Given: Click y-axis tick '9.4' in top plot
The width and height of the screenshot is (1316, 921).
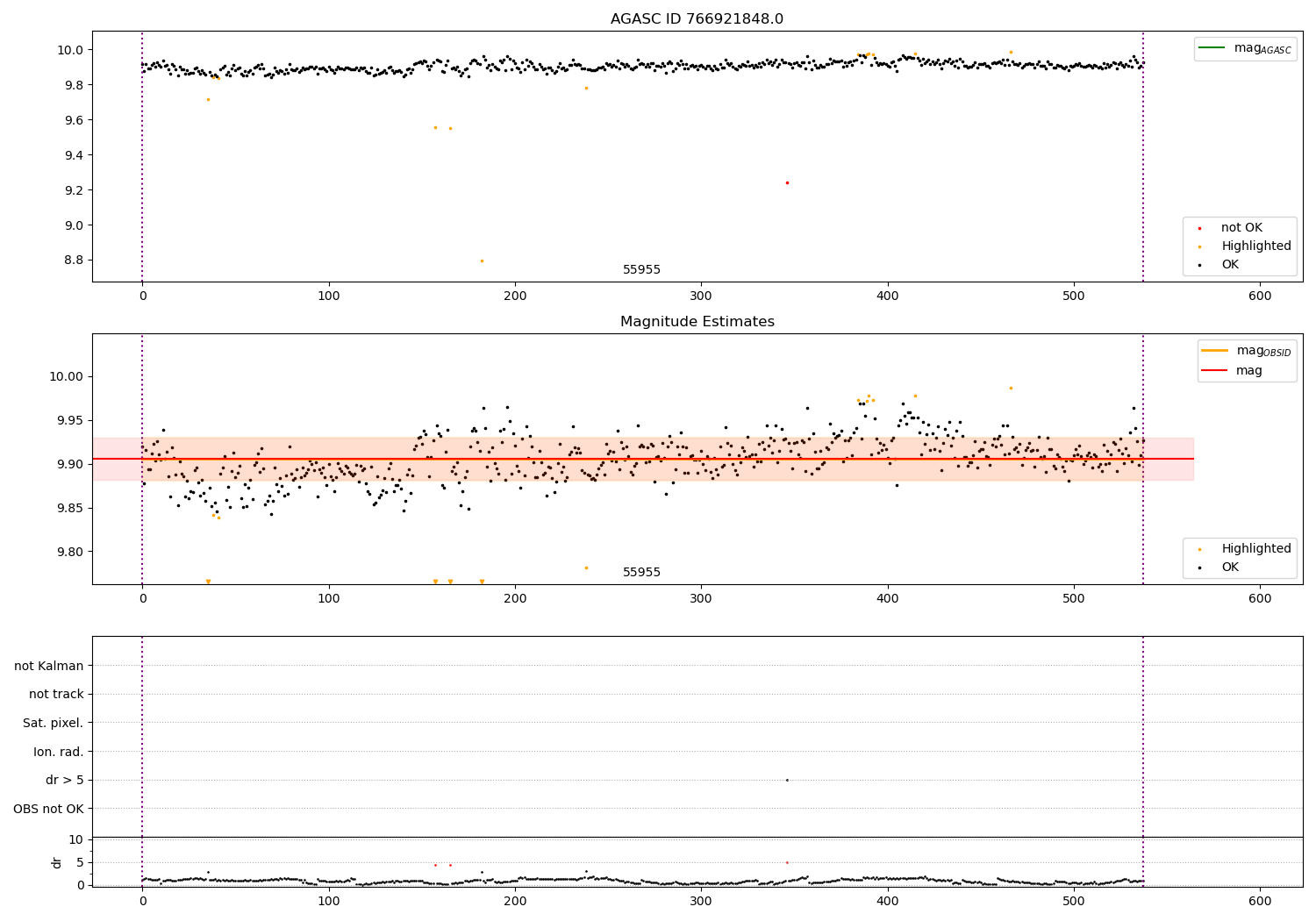Looking at the screenshot, I should [74, 155].
